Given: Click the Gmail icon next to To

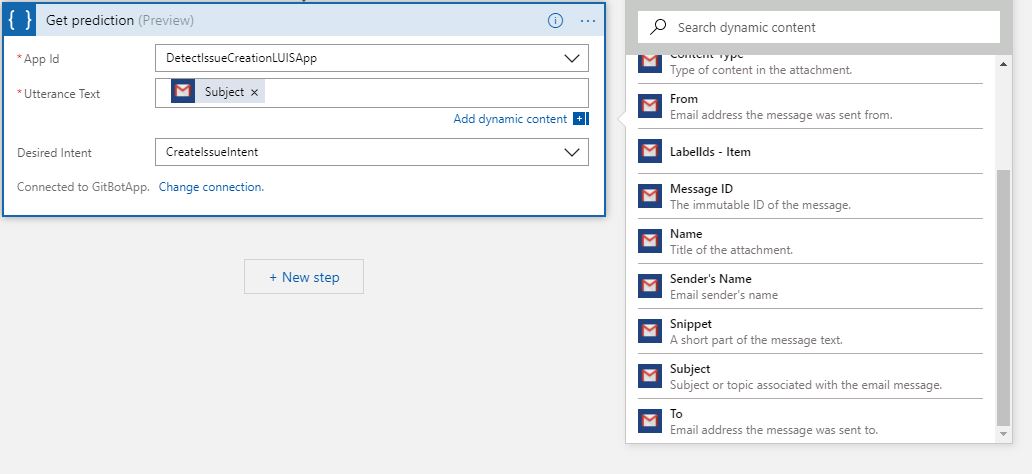Looking at the screenshot, I should click(650, 421).
